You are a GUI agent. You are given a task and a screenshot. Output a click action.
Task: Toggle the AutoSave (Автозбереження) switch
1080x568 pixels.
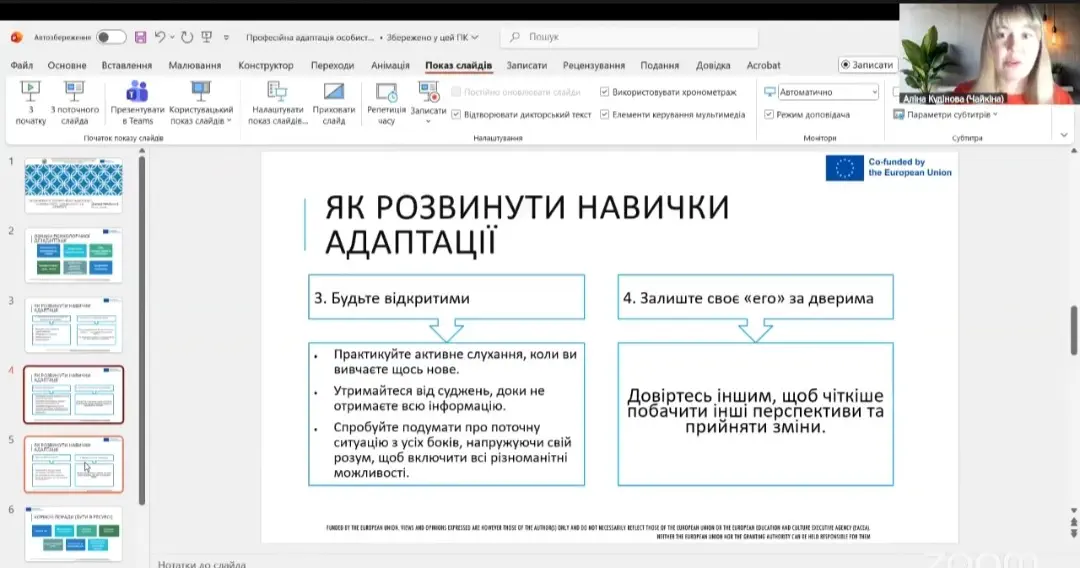110,37
